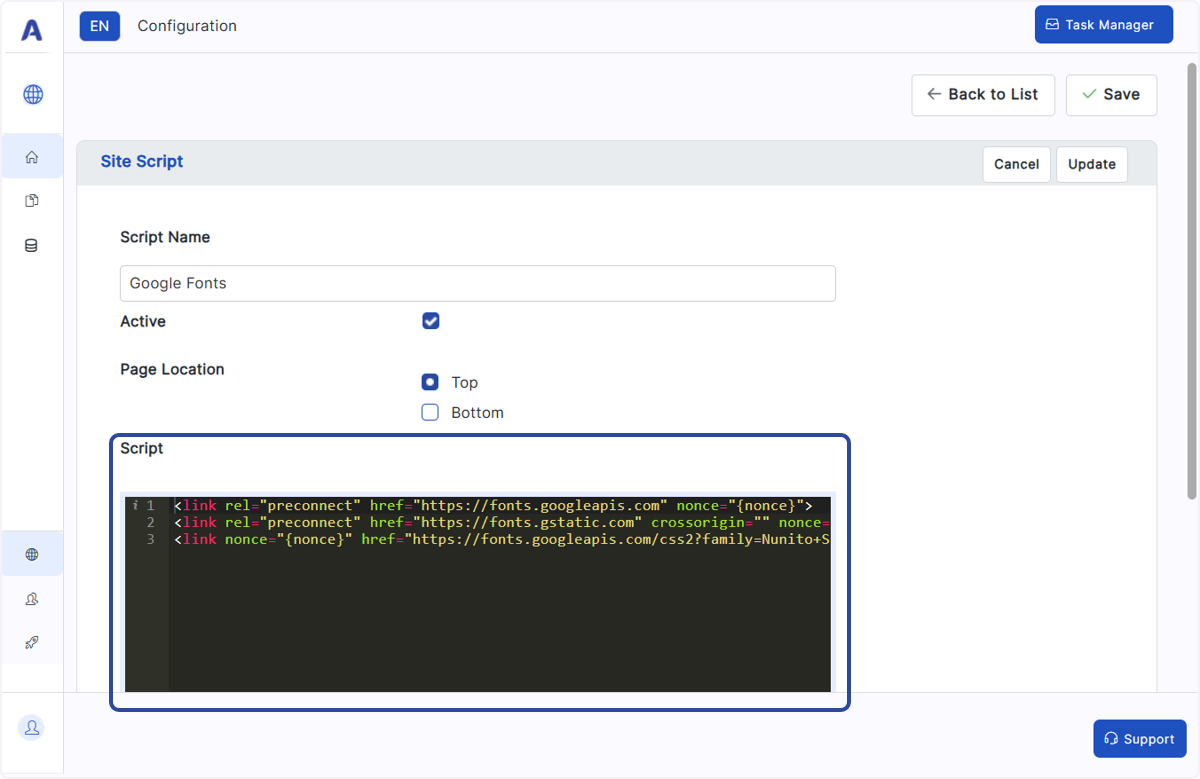Click empty code editor area below line 3
This screenshot has width=1200, height=779.
pos(500,620)
